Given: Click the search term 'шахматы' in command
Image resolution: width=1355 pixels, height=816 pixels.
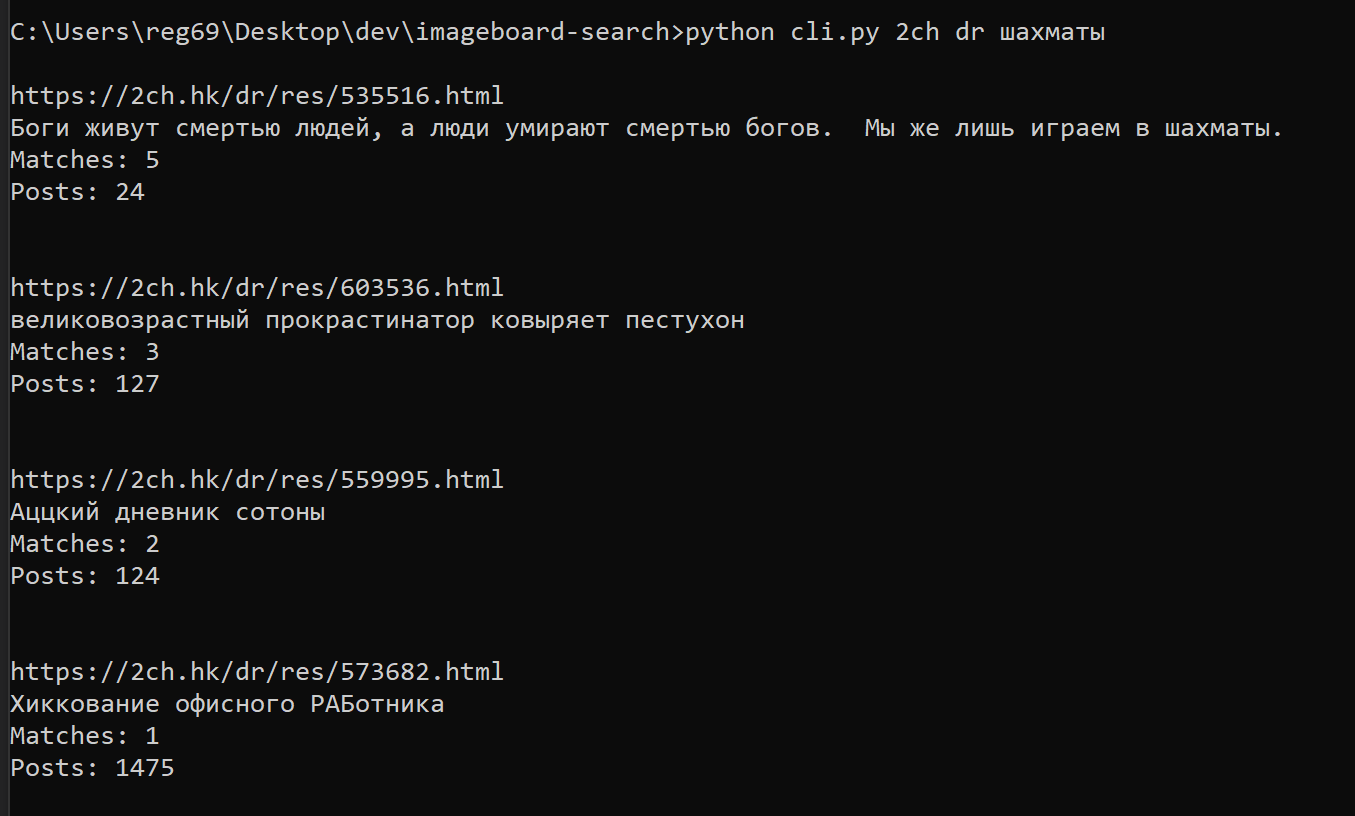Looking at the screenshot, I should (x=1053, y=32).
